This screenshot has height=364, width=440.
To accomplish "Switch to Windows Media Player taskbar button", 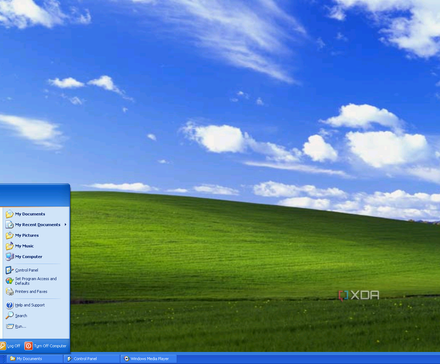I will click(x=149, y=359).
